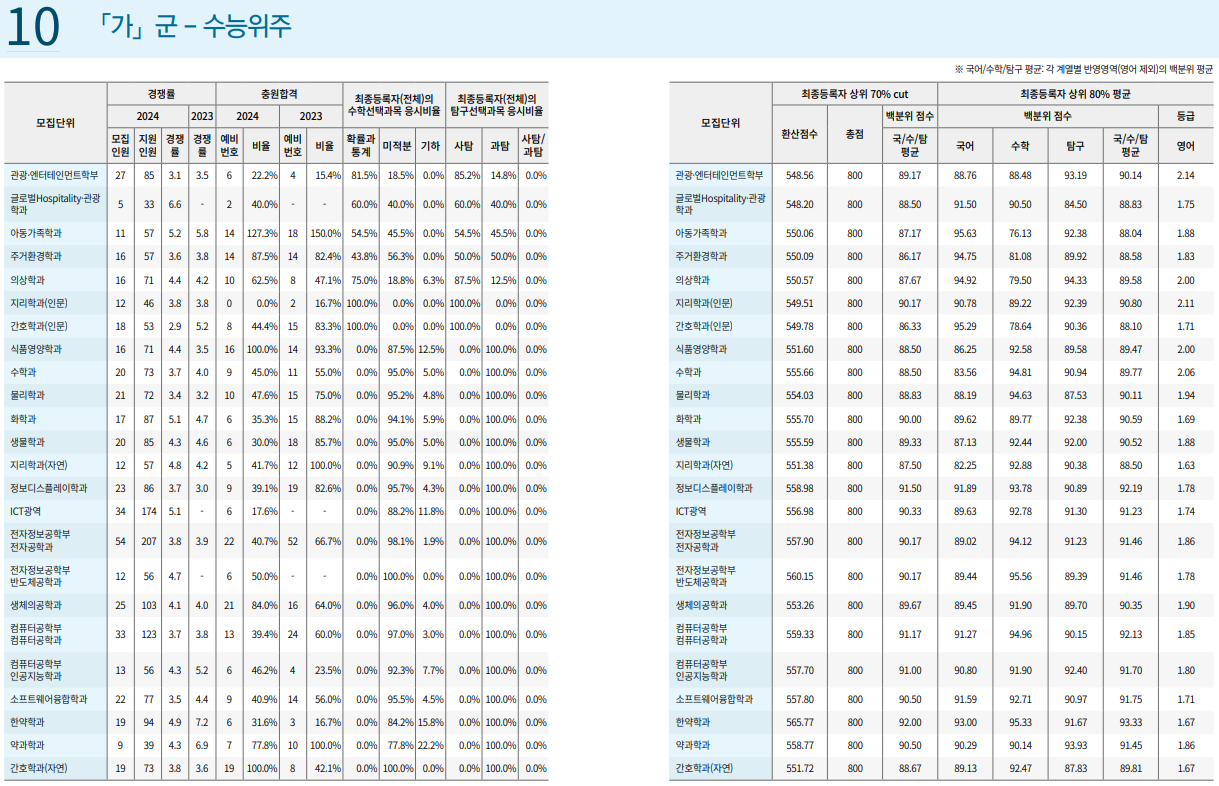Click the converted score '550.57' for 의상학과
Viewport: 1219px width, 786px height.
799,280
